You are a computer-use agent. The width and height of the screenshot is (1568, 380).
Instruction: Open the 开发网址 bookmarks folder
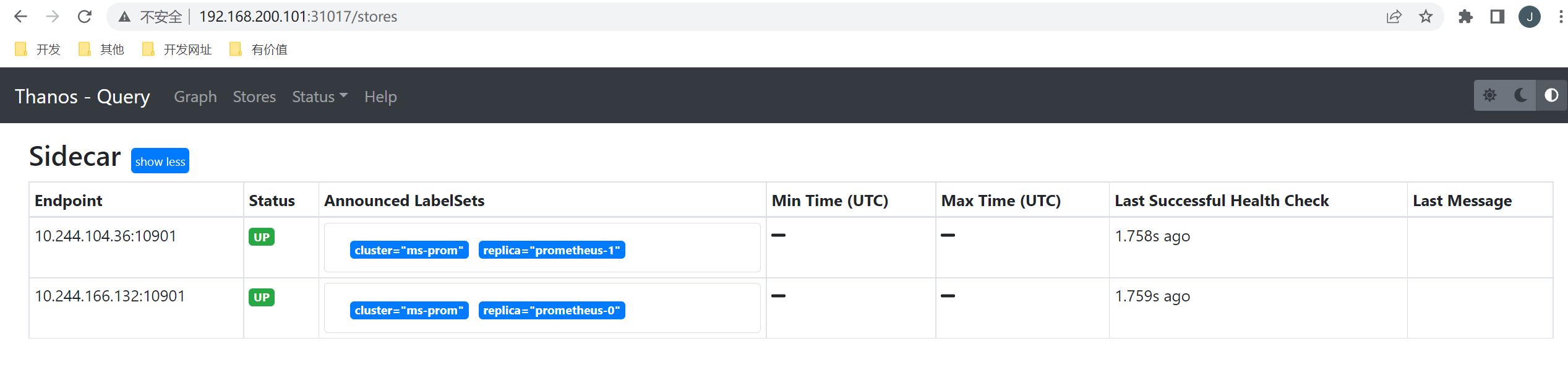click(177, 50)
